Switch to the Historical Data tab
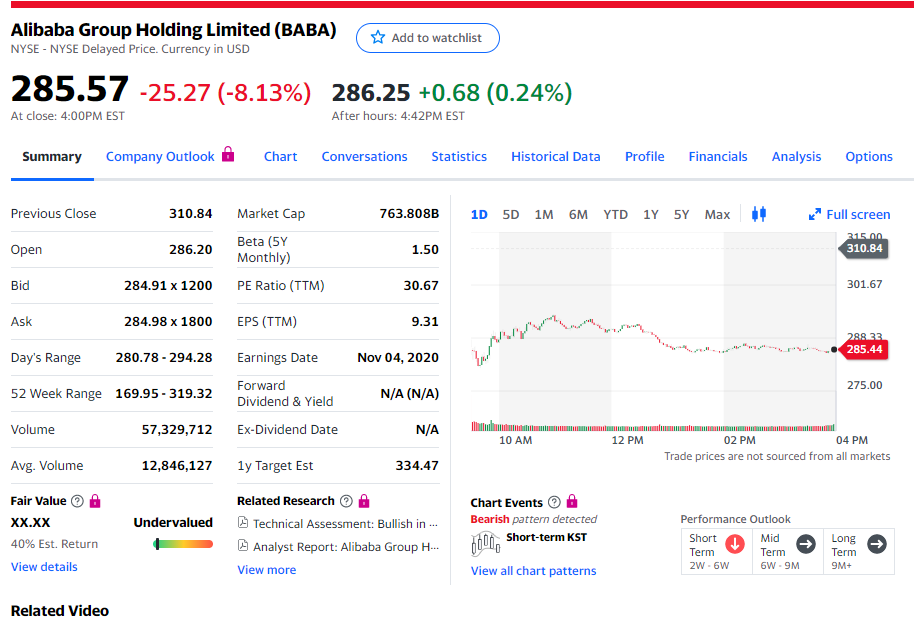The height and width of the screenshot is (625, 914). click(555, 156)
